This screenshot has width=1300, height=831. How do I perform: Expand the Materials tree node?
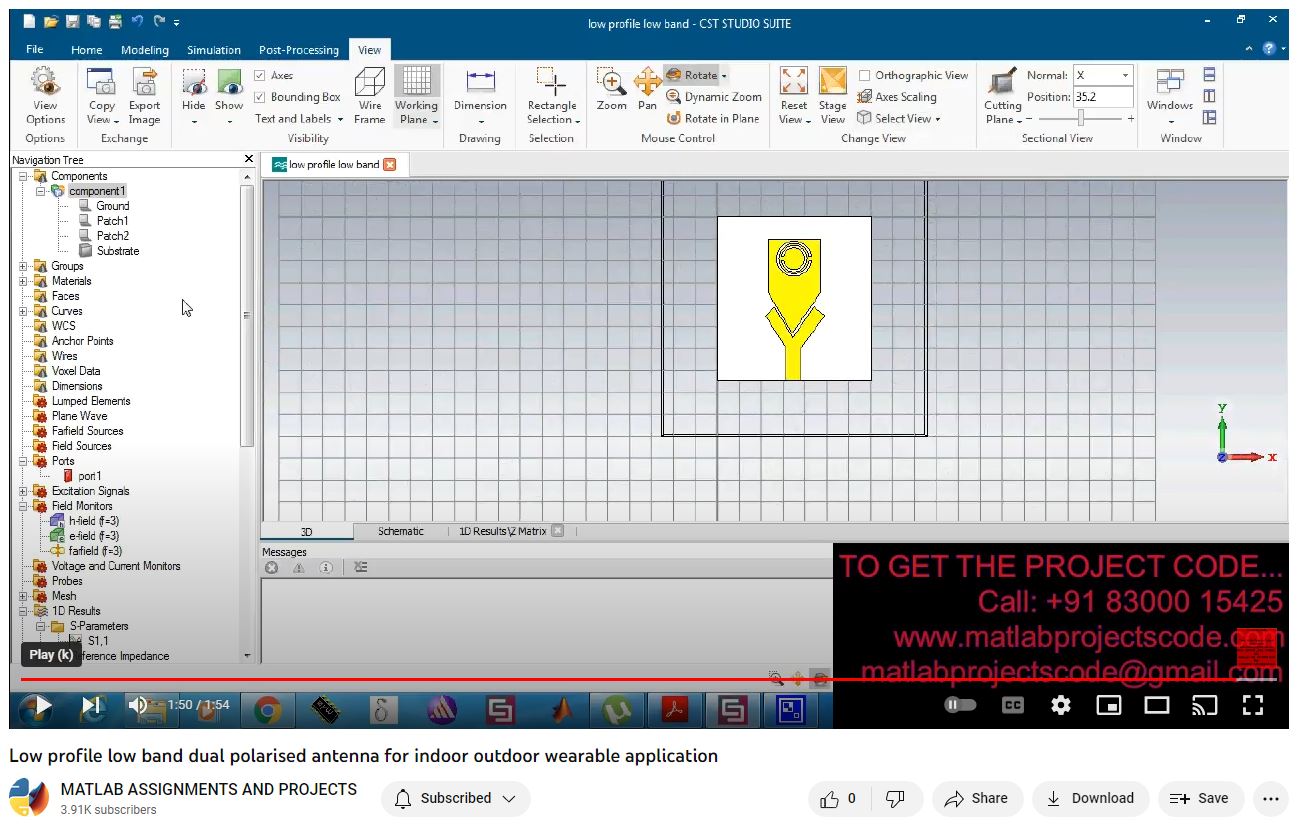click(x=23, y=281)
